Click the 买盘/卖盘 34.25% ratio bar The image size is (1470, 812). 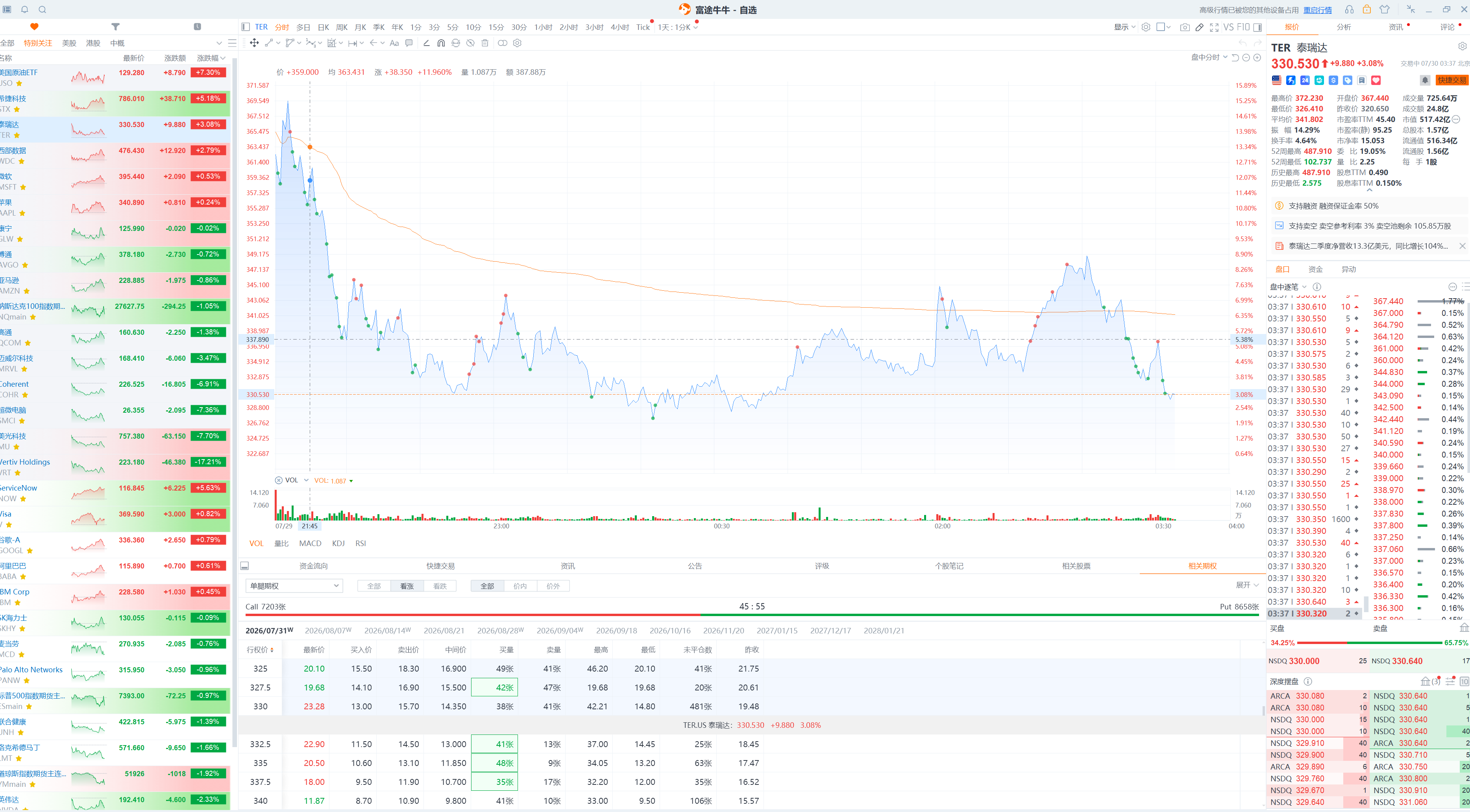click(1370, 643)
